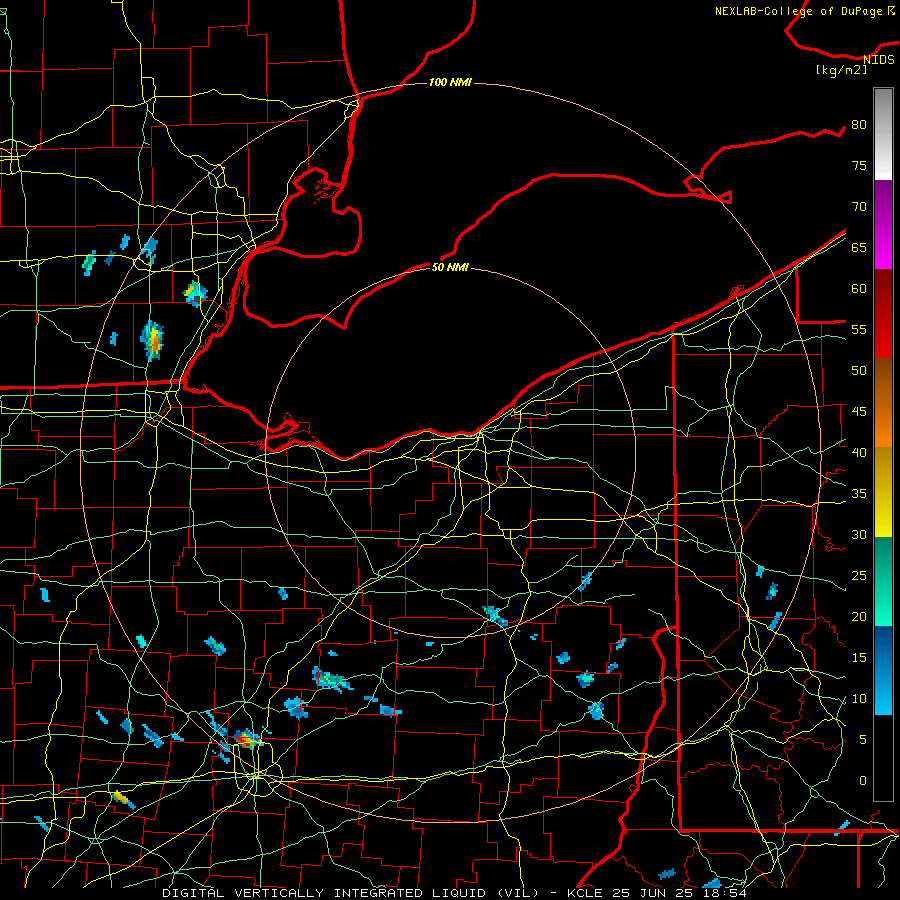Click the "[kg/m2]" units label
Viewport: 900px width, 900px height.
coord(841,70)
